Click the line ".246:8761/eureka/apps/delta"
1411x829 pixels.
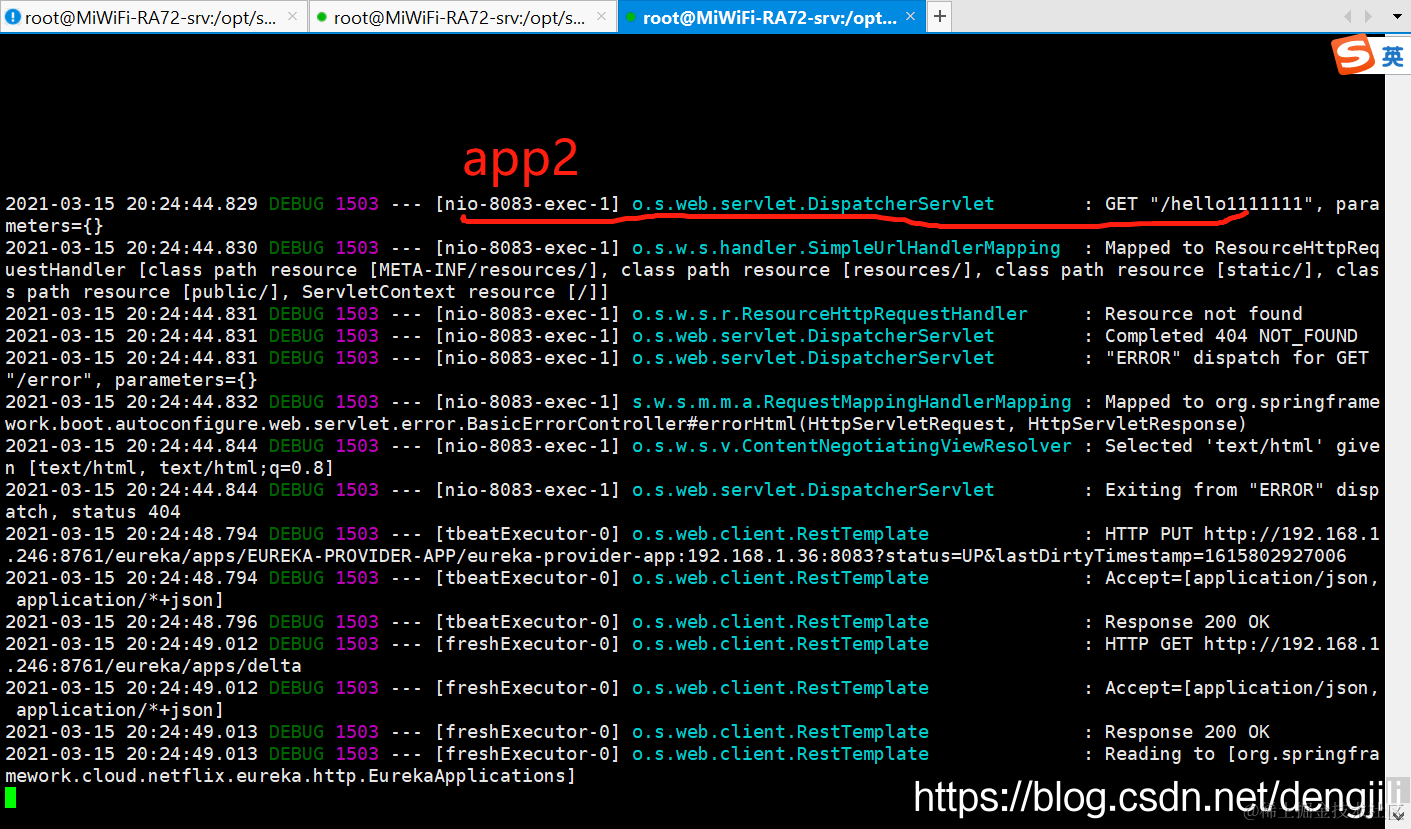tap(153, 666)
